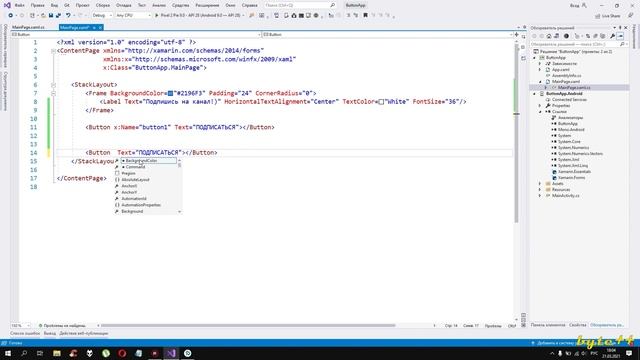
Task: Collapse the ButtonApp project node
Action: pos(534,58)
